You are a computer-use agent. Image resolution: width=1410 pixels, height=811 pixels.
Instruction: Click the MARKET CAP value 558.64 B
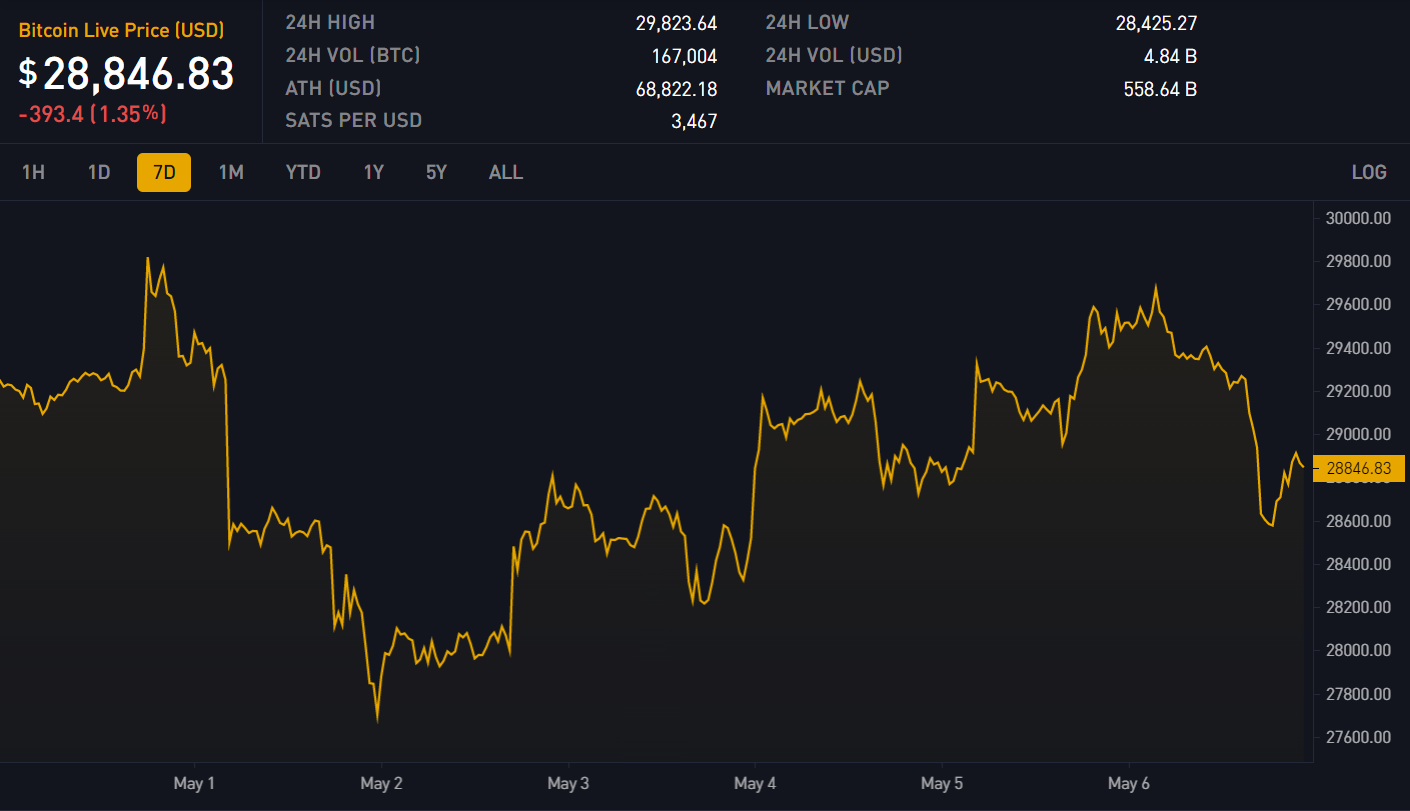pos(1160,89)
